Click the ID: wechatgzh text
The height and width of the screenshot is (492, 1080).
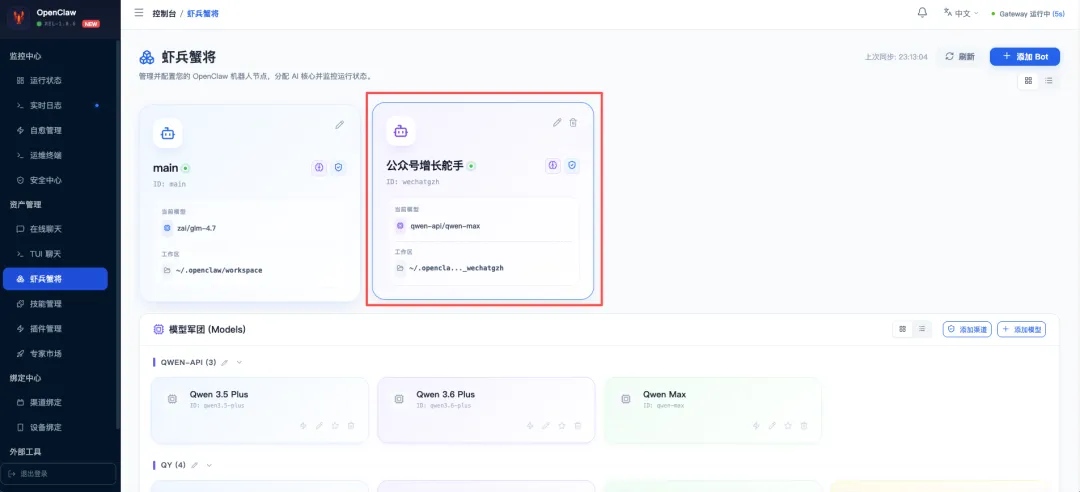tap(413, 182)
